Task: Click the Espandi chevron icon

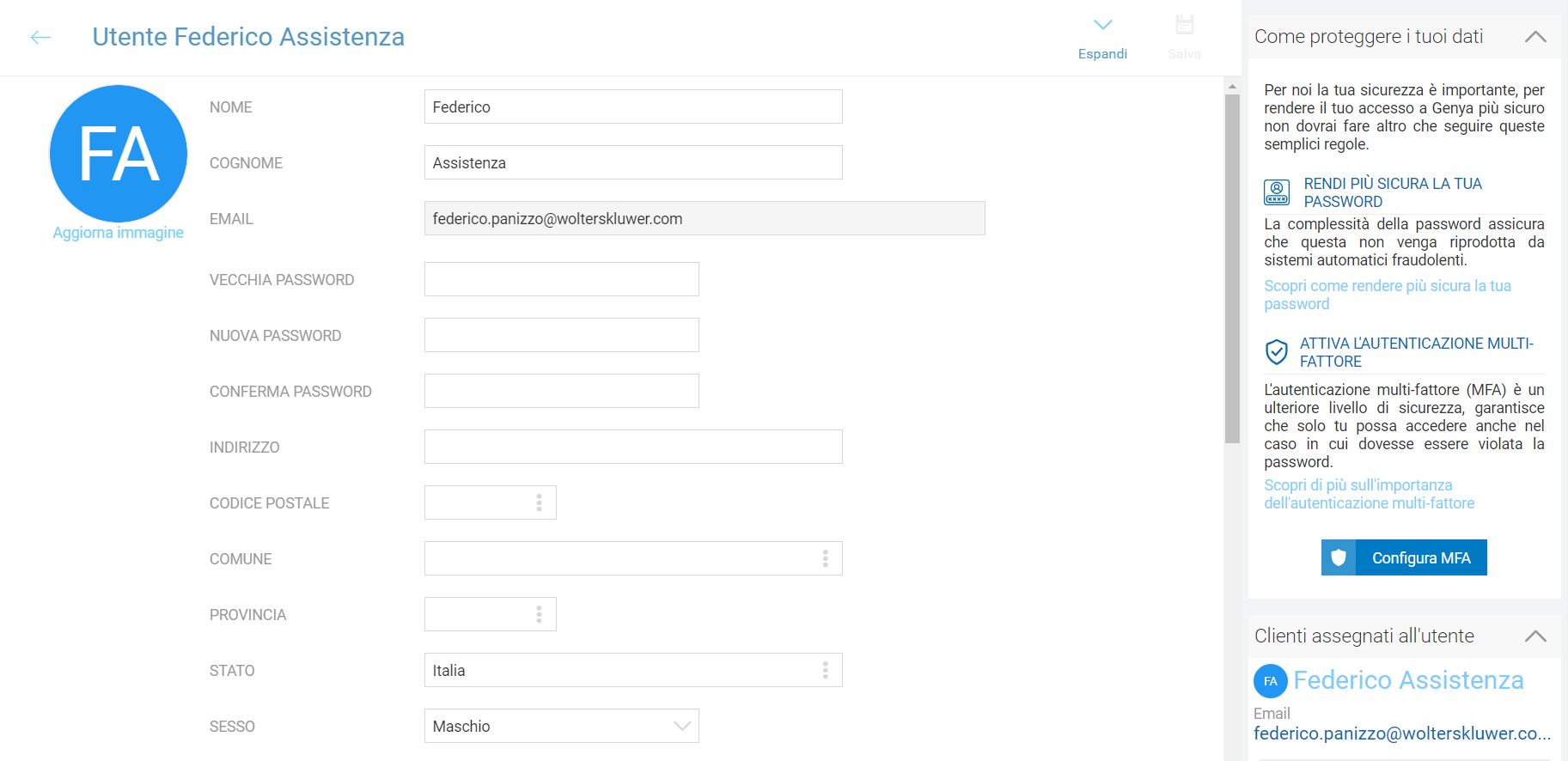Action: tap(1102, 24)
